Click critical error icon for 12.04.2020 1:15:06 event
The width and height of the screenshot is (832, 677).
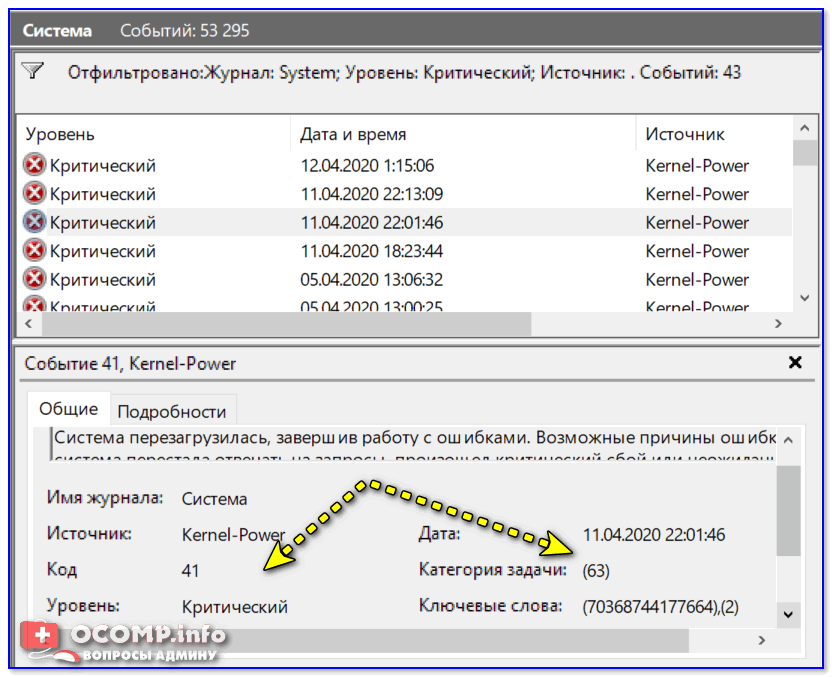35,165
